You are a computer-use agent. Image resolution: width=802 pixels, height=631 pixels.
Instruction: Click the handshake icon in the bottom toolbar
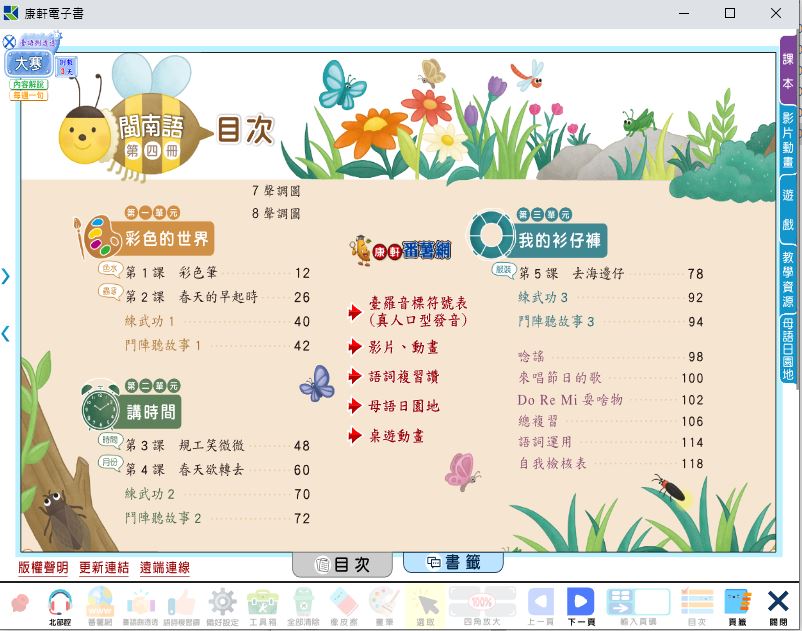point(141,606)
